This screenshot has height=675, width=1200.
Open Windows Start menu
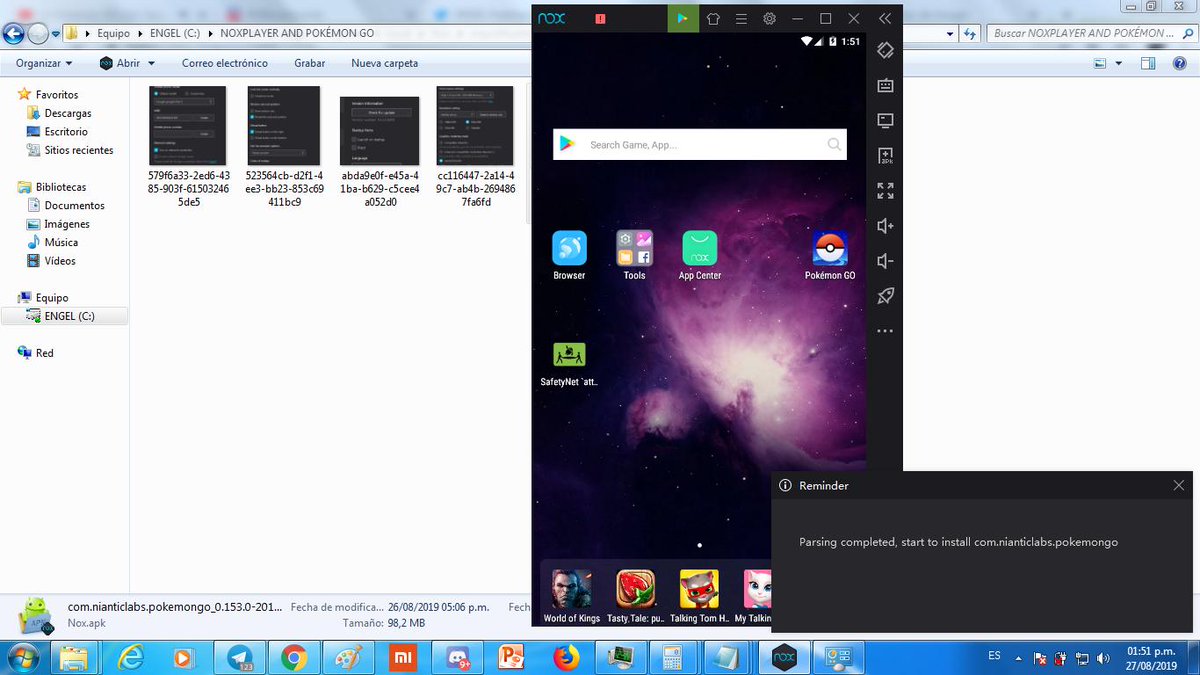click(22, 657)
